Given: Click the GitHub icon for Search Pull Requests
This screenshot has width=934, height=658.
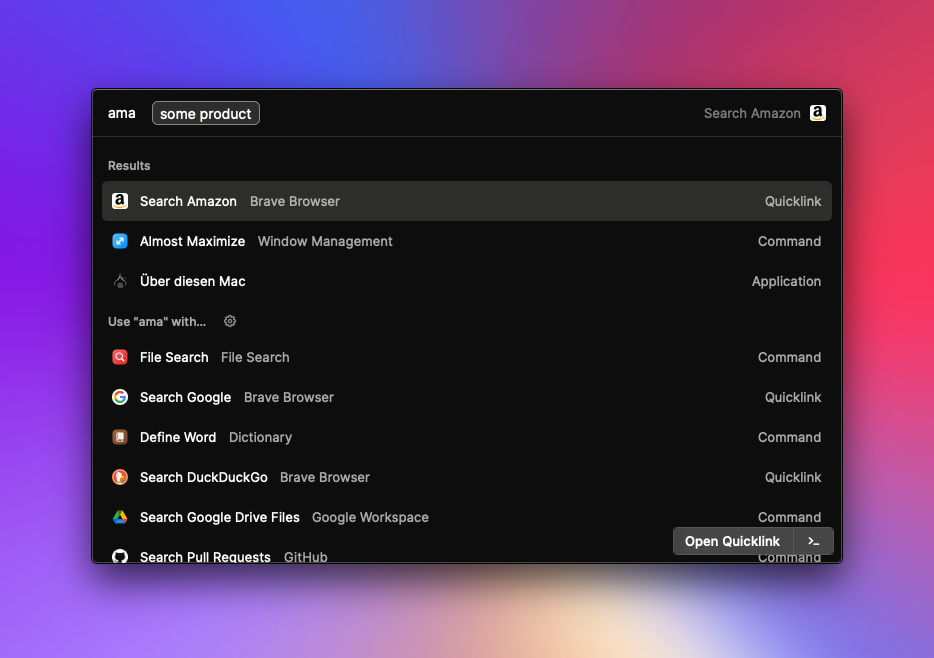Looking at the screenshot, I should click(x=120, y=556).
